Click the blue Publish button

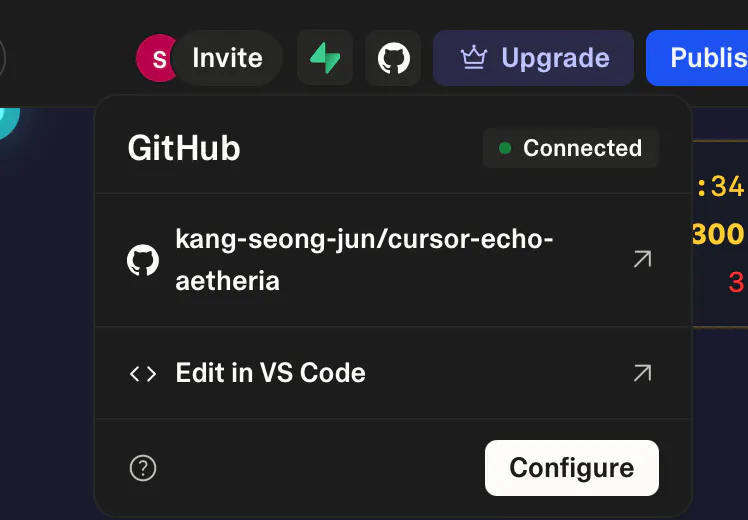tap(697, 58)
